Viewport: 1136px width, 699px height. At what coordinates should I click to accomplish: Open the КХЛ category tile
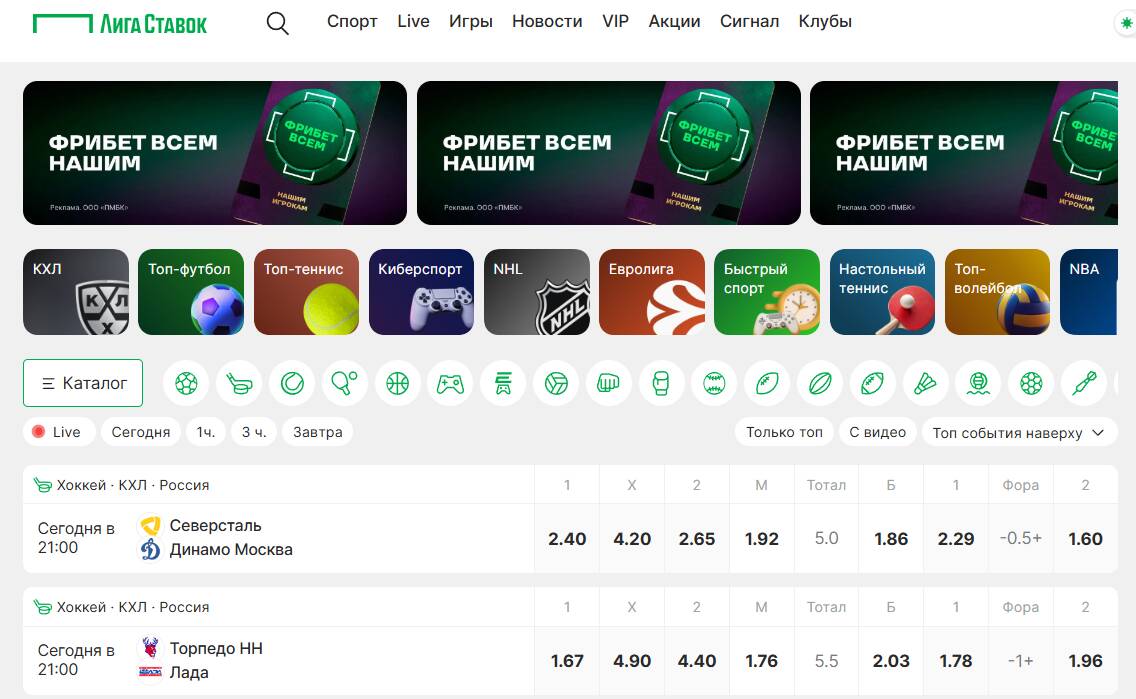76,292
